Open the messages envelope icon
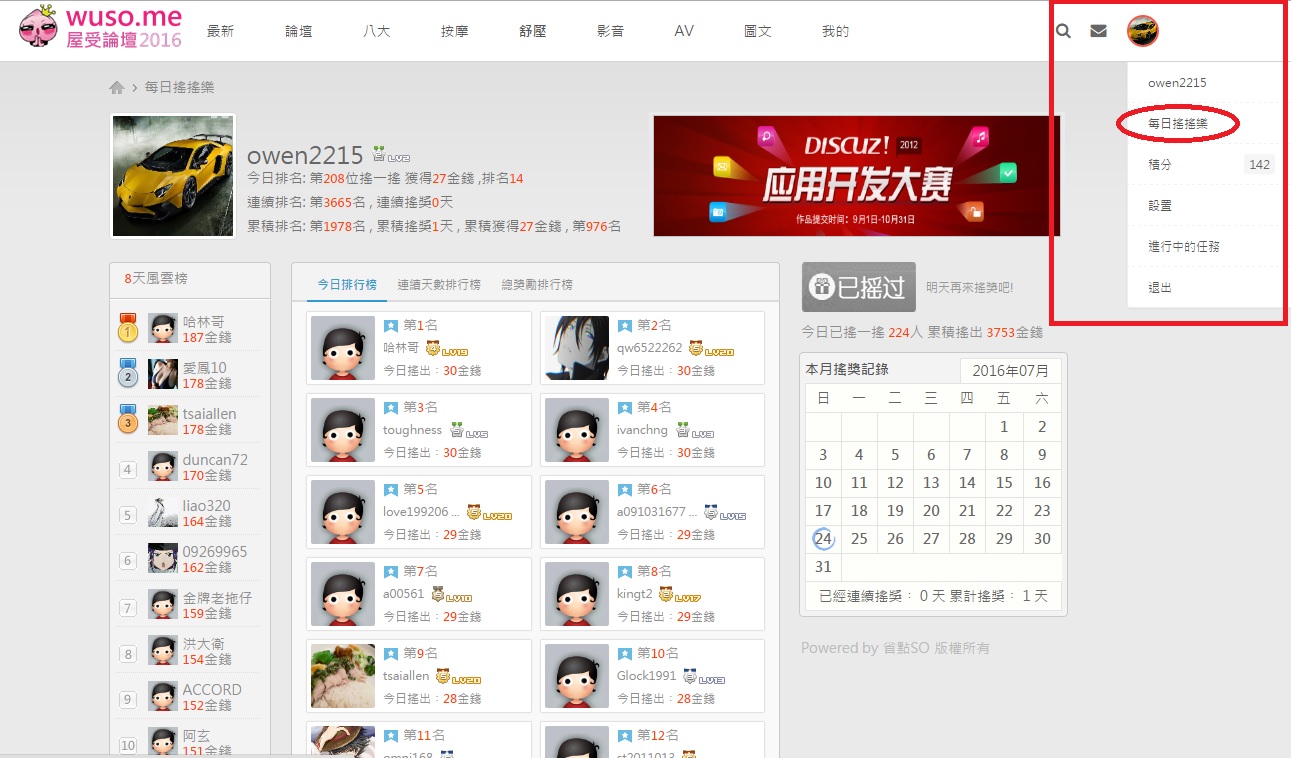Image resolution: width=1291 pixels, height=758 pixels. [1098, 31]
